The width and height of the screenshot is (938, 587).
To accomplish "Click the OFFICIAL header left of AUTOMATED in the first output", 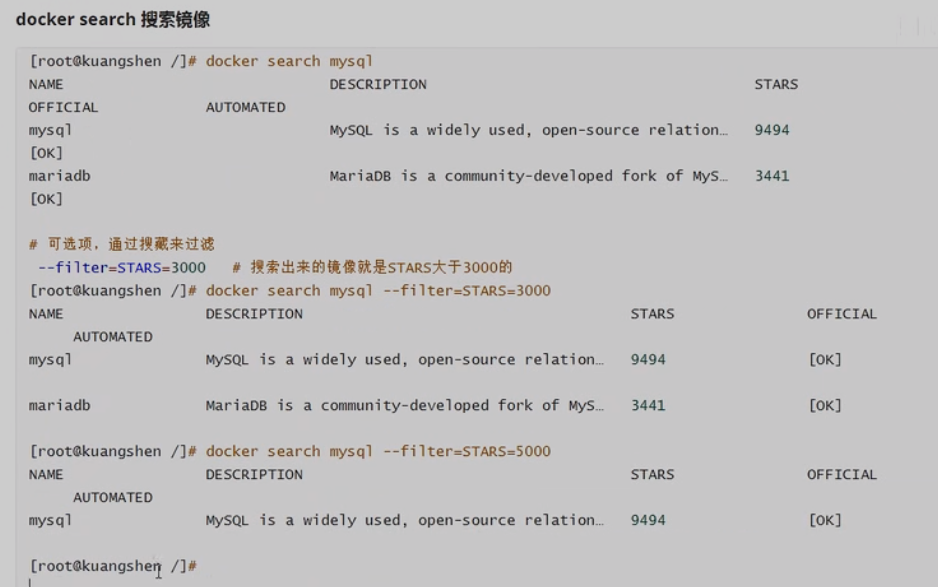I will point(63,107).
